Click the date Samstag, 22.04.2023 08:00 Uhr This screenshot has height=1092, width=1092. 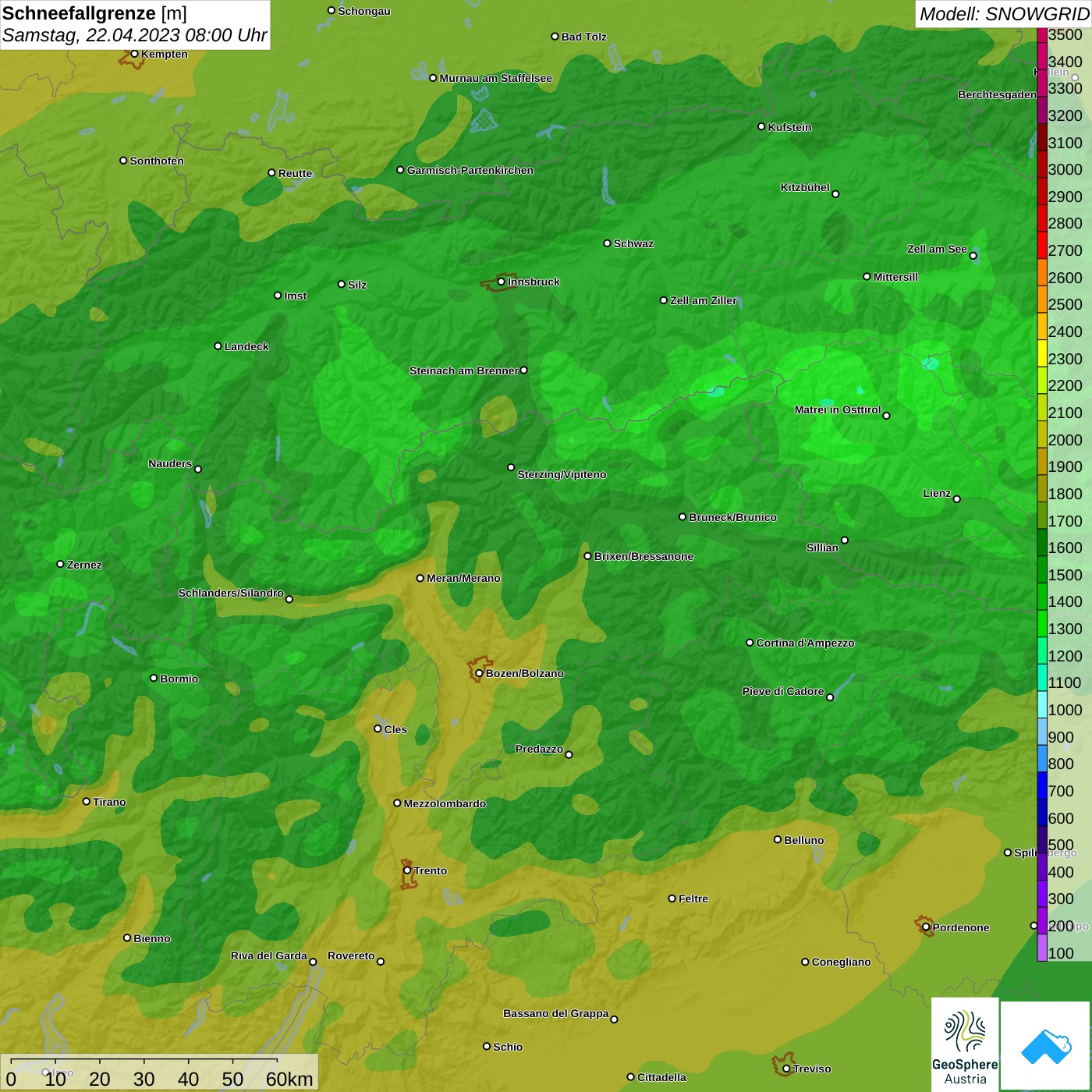coord(134,36)
